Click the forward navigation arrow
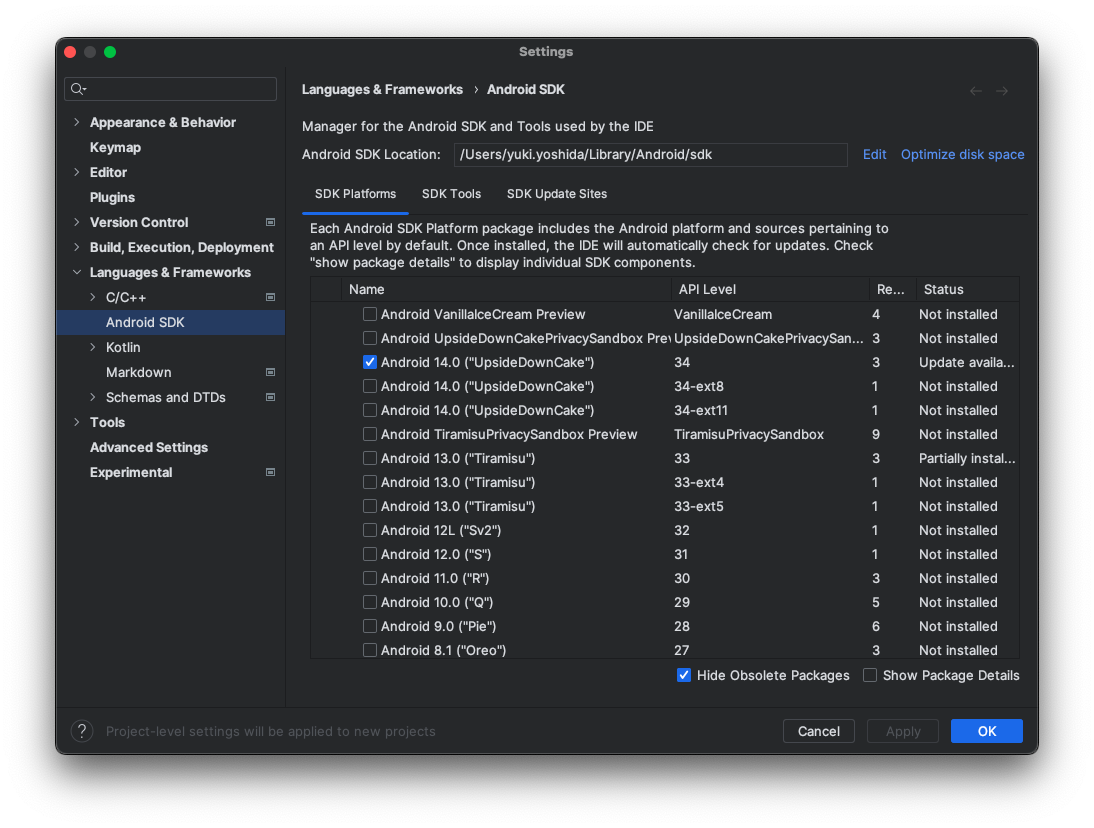The width and height of the screenshot is (1094, 828). 1002,91
